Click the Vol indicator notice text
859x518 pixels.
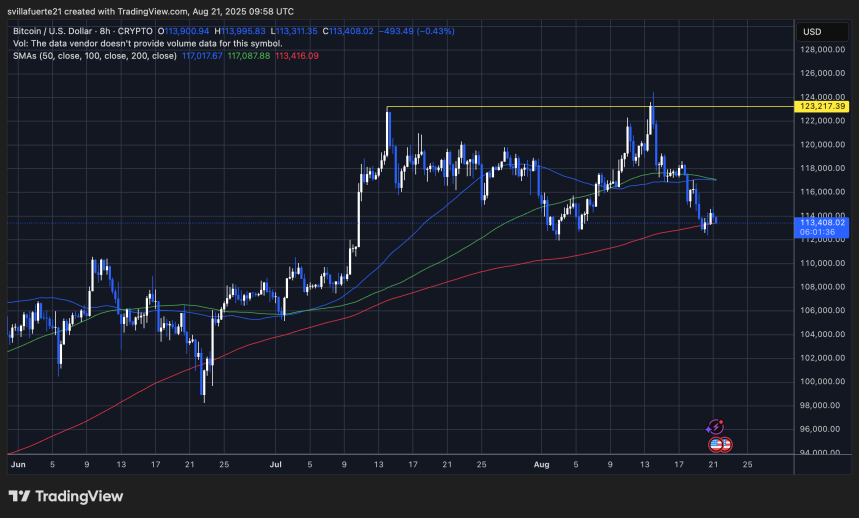pyautogui.click(x=146, y=43)
